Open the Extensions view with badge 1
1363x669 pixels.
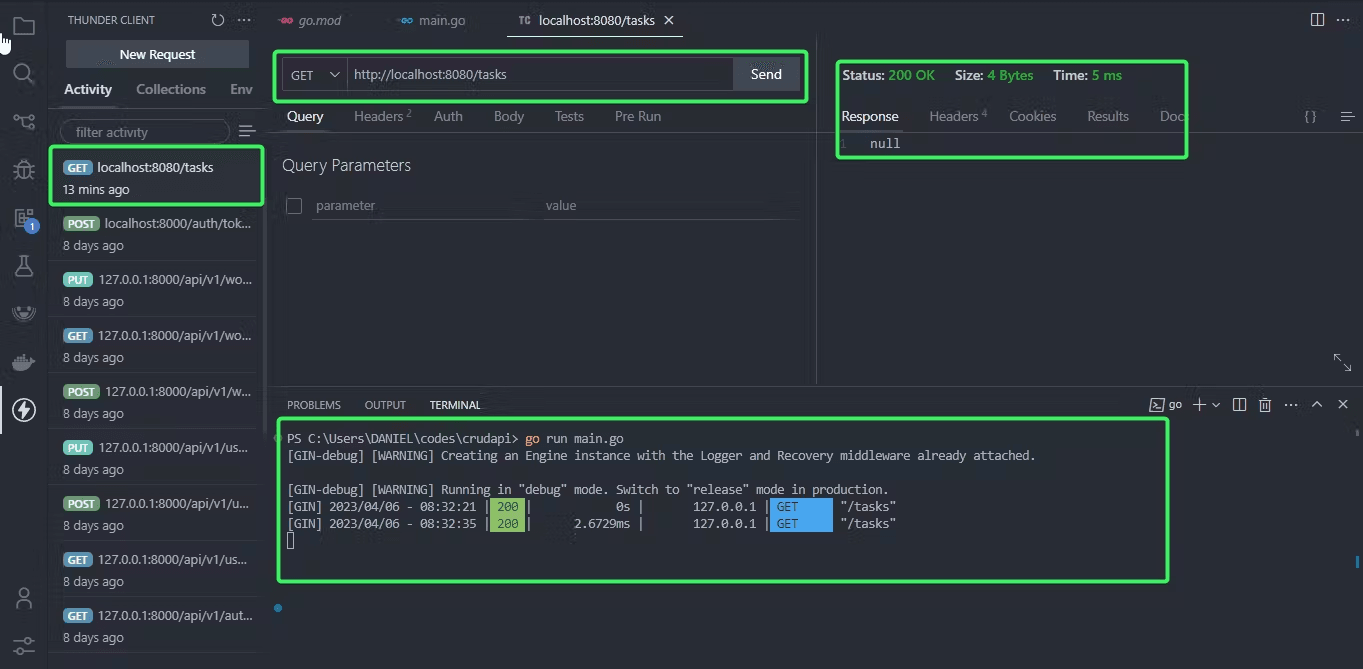point(24,219)
